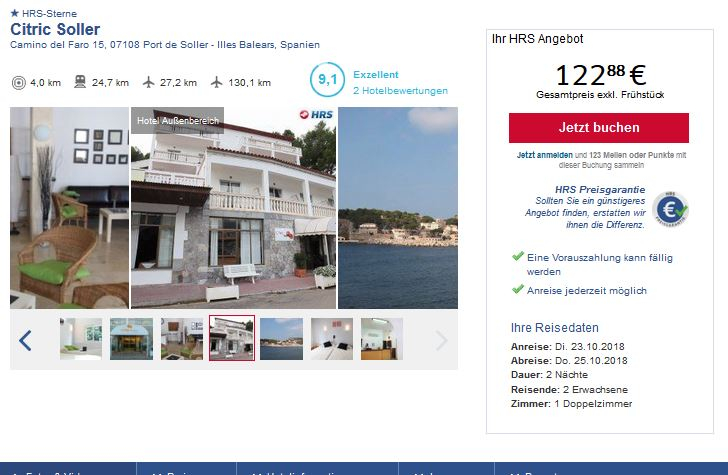This screenshot has width=728, height=475.
Task: Show previous gallery thumbnails with left arrow
Action: point(25,340)
